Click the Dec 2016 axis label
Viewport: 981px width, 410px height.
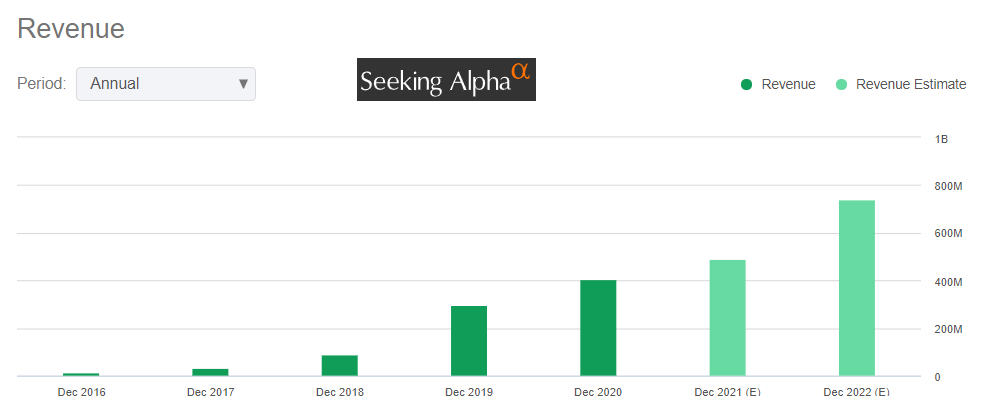81,392
